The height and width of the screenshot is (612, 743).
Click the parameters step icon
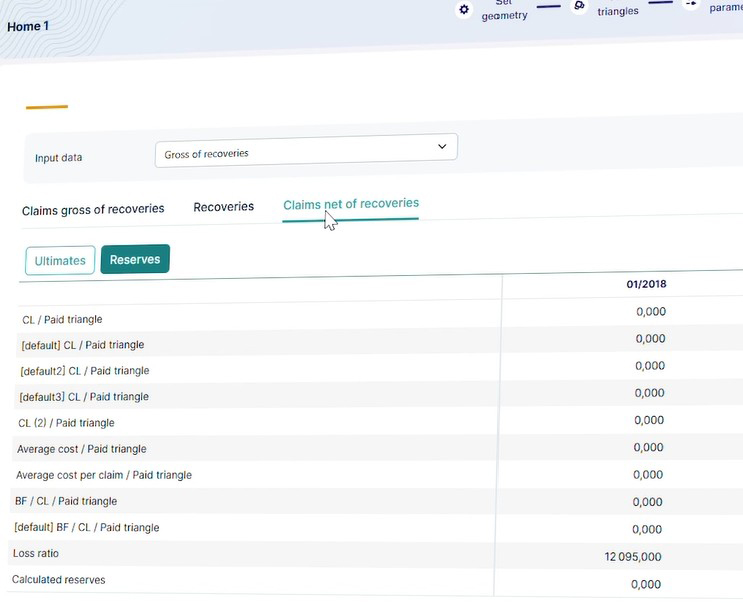point(690,5)
